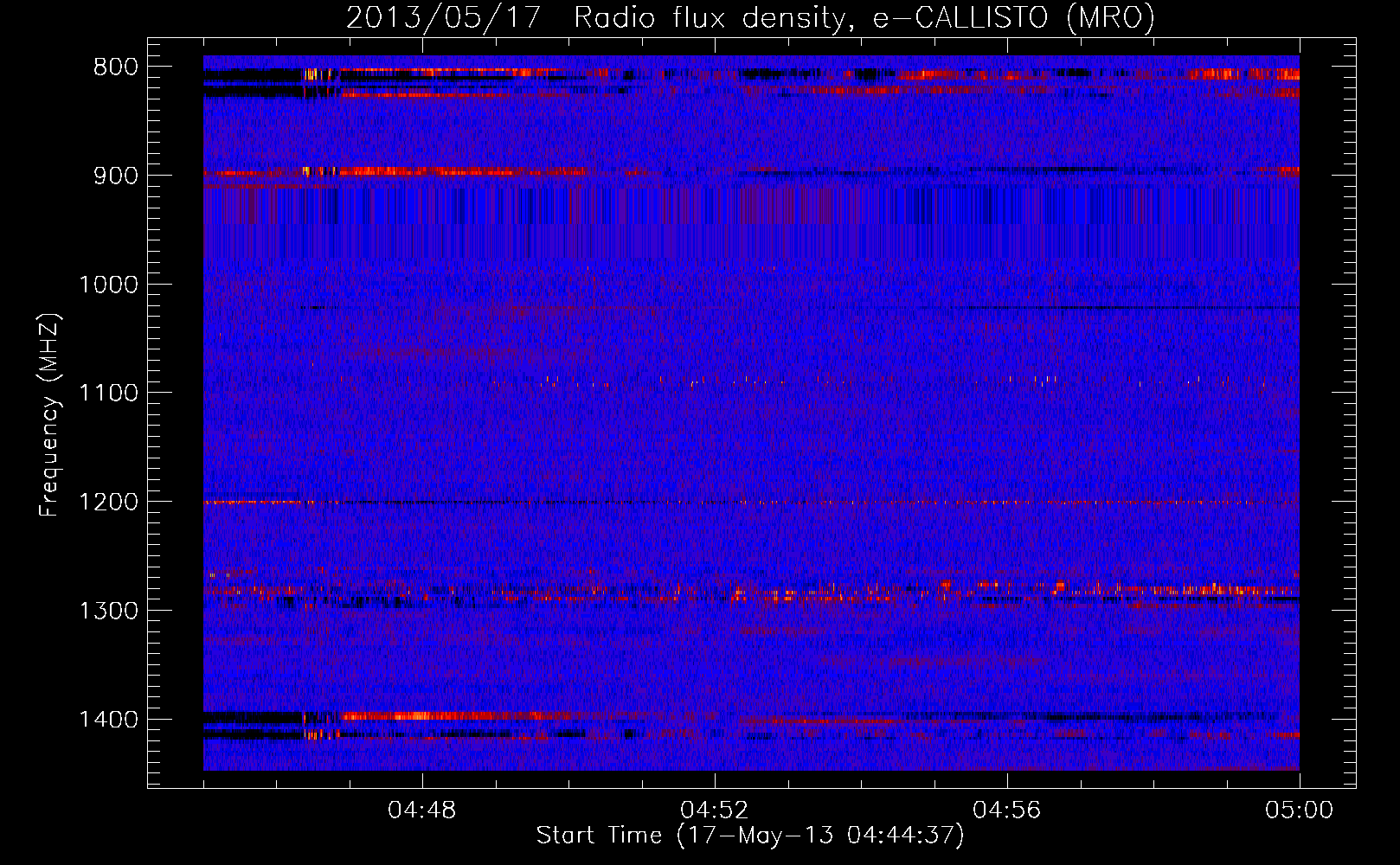The image size is (1400, 865).
Task: Click the 05:00 time tick label
Action: coord(1300,811)
